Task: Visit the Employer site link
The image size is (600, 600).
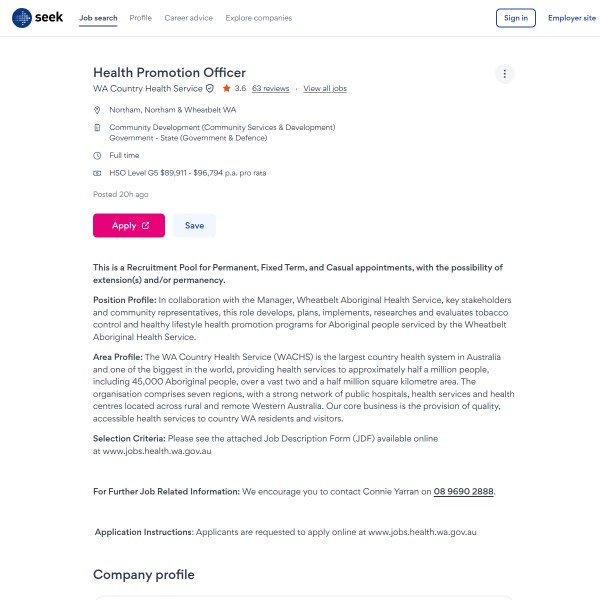Action: tap(571, 18)
